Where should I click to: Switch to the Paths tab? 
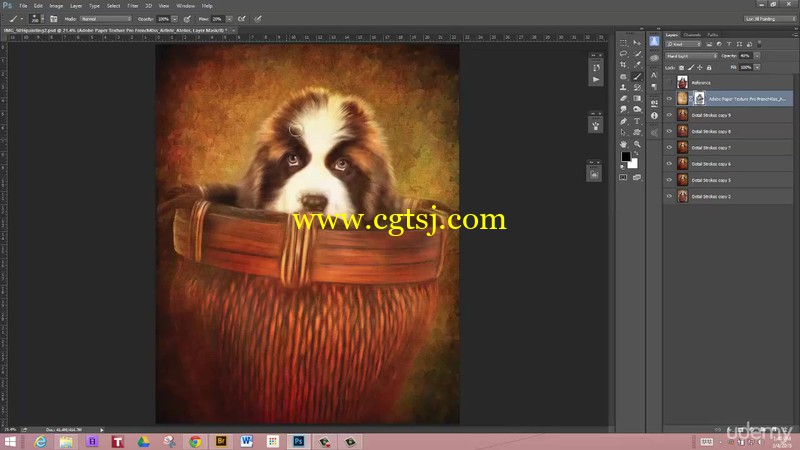[x=713, y=35]
